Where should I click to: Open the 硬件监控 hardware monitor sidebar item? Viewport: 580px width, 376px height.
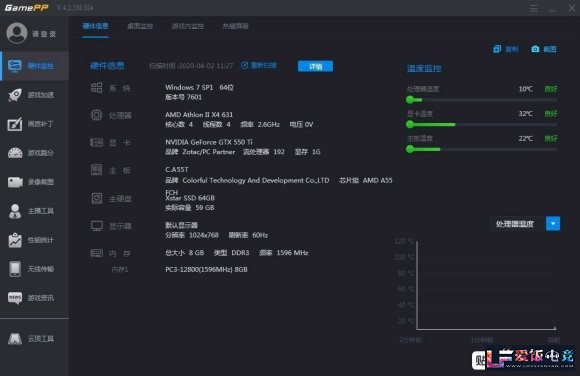[x=35, y=66]
